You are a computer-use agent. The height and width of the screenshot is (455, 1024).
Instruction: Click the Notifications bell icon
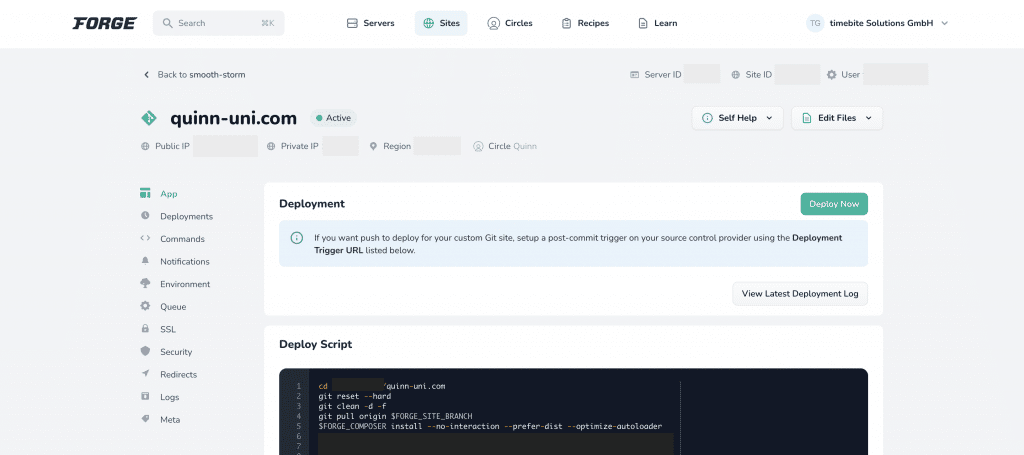pyautogui.click(x=145, y=260)
